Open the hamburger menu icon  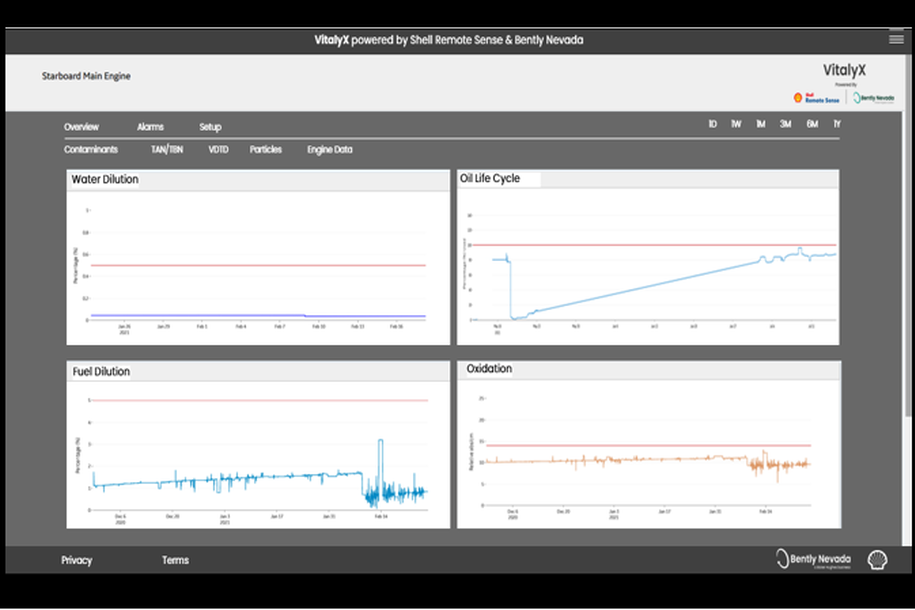click(896, 39)
